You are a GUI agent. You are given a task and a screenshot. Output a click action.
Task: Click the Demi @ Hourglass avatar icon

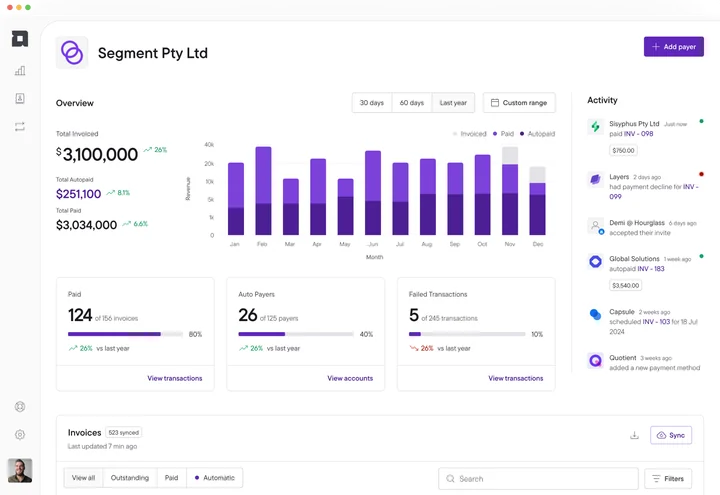596,225
